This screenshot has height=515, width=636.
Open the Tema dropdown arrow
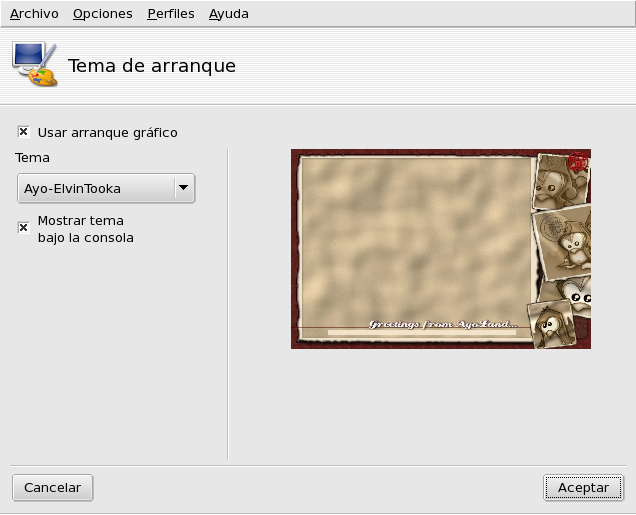point(184,188)
